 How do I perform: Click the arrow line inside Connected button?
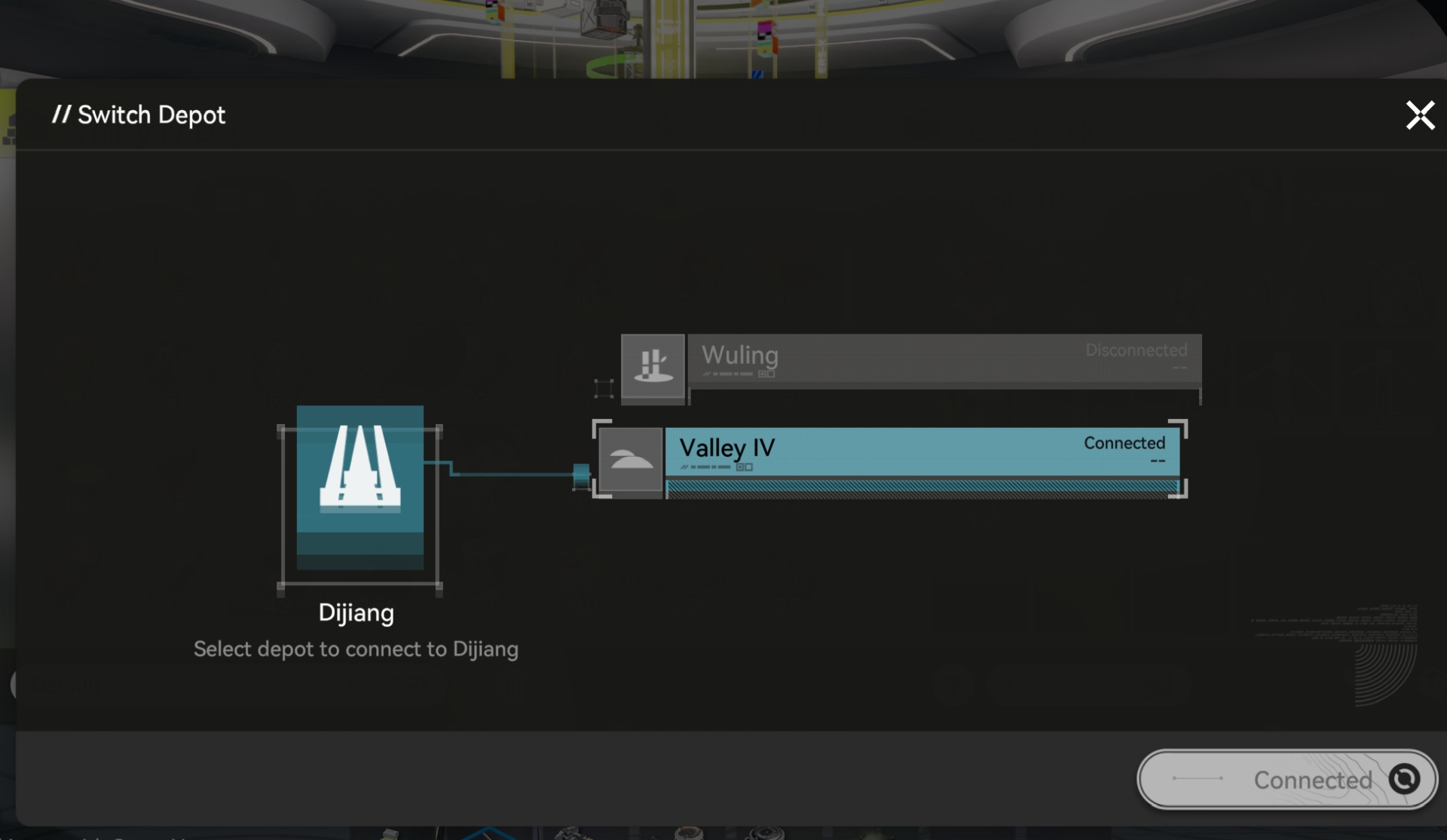pyautogui.click(x=1198, y=779)
